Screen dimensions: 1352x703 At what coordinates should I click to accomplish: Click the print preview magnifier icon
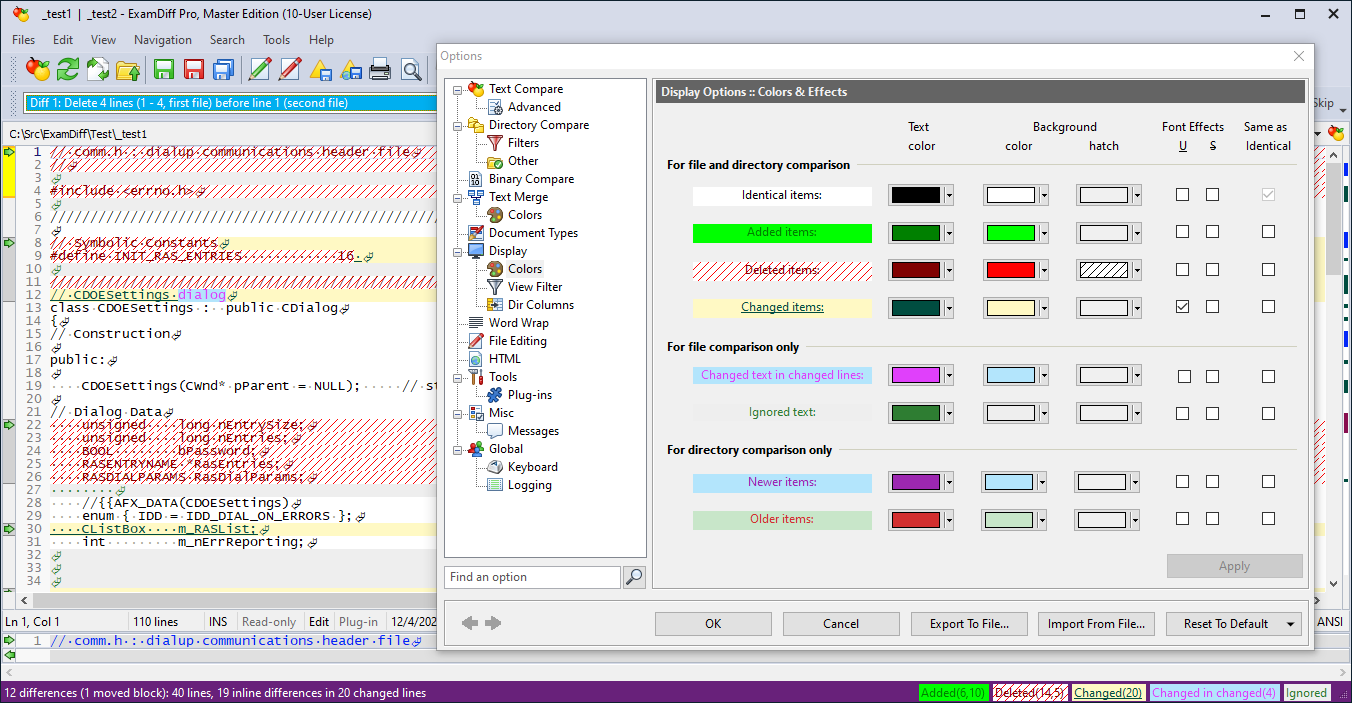[x=411, y=69]
